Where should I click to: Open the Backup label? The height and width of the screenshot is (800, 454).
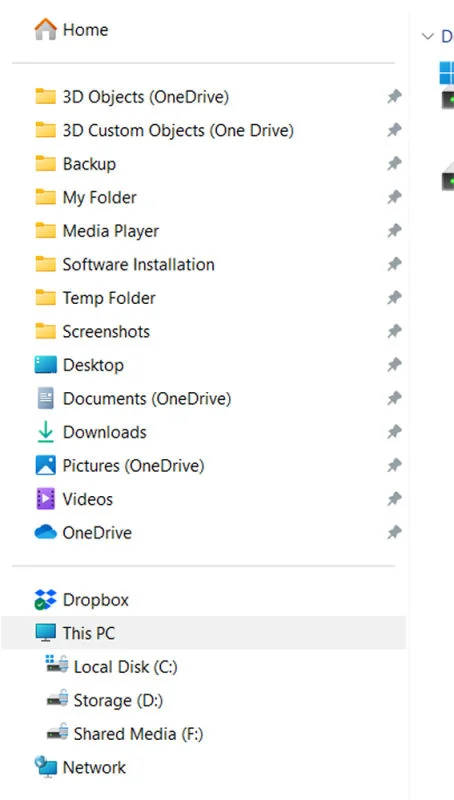(x=89, y=164)
